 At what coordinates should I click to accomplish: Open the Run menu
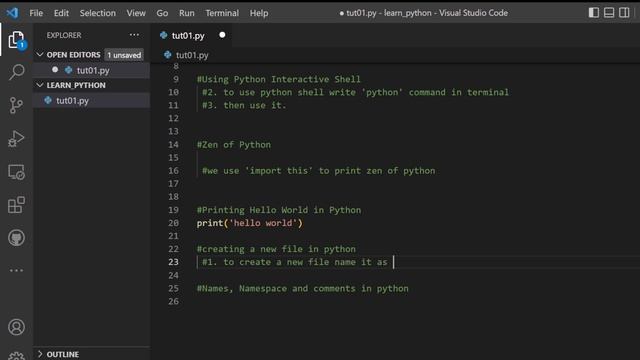point(187,13)
